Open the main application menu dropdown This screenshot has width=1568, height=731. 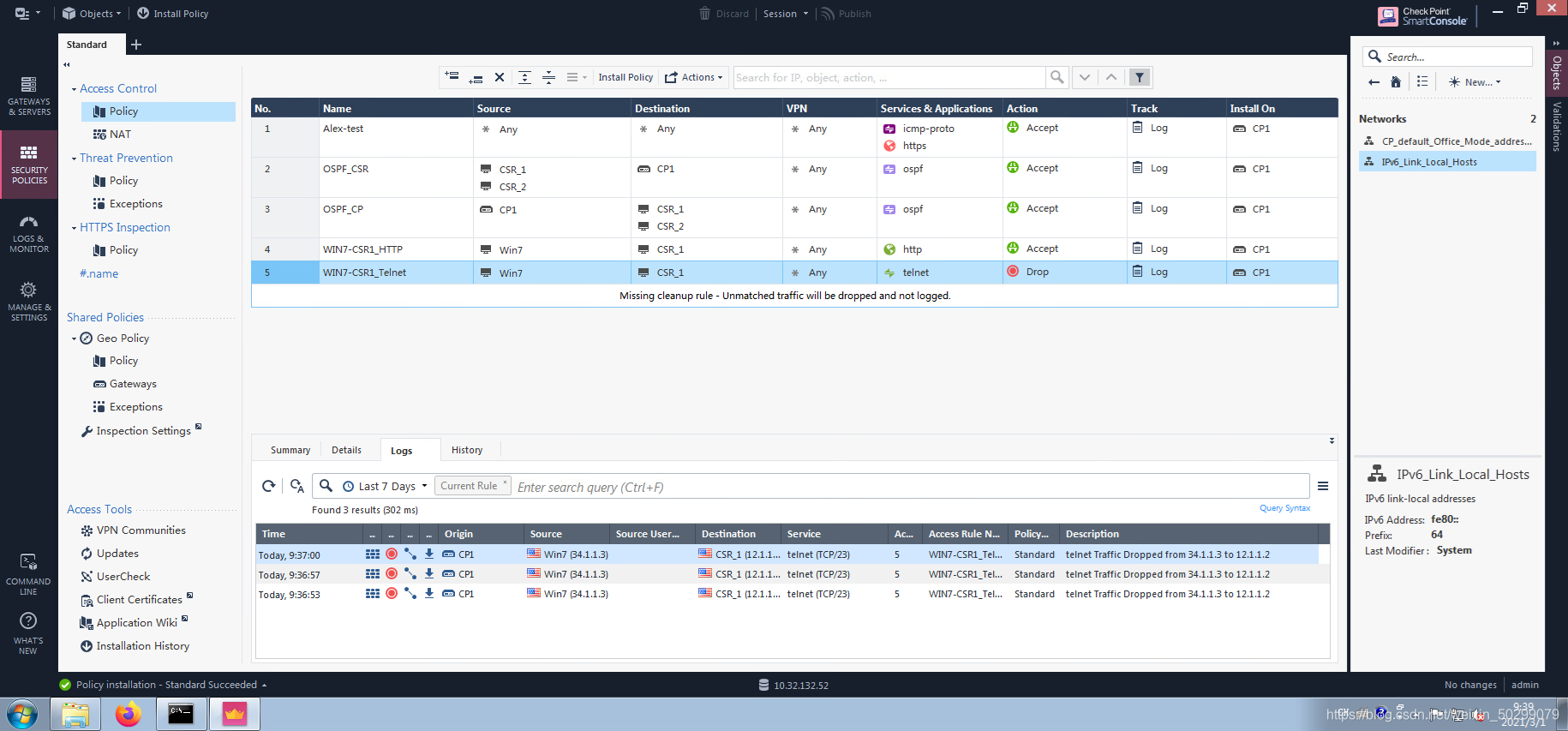(x=27, y=14)
